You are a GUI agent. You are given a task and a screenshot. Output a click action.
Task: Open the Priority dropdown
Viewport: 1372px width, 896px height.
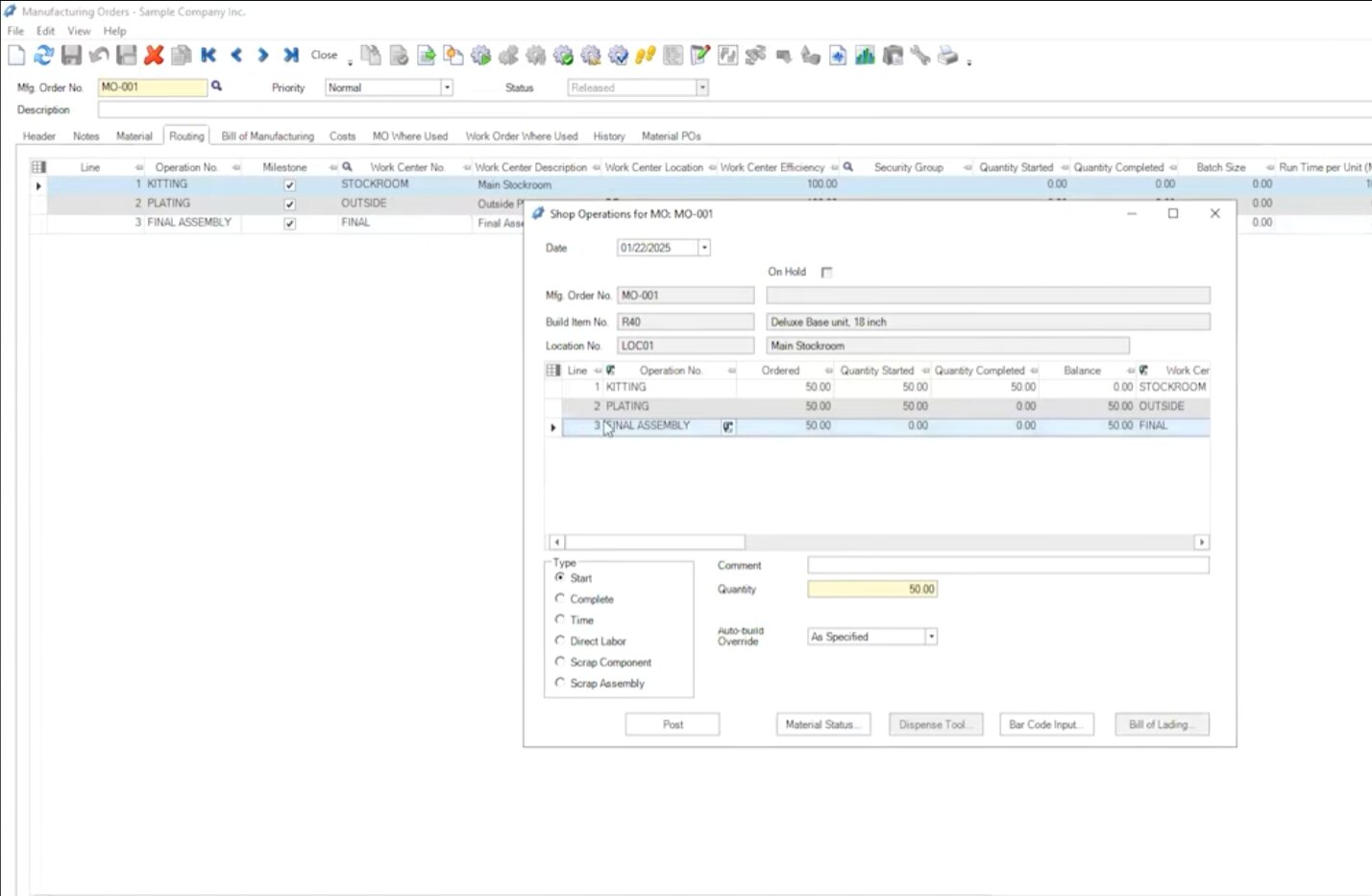[x=447, y=87]
